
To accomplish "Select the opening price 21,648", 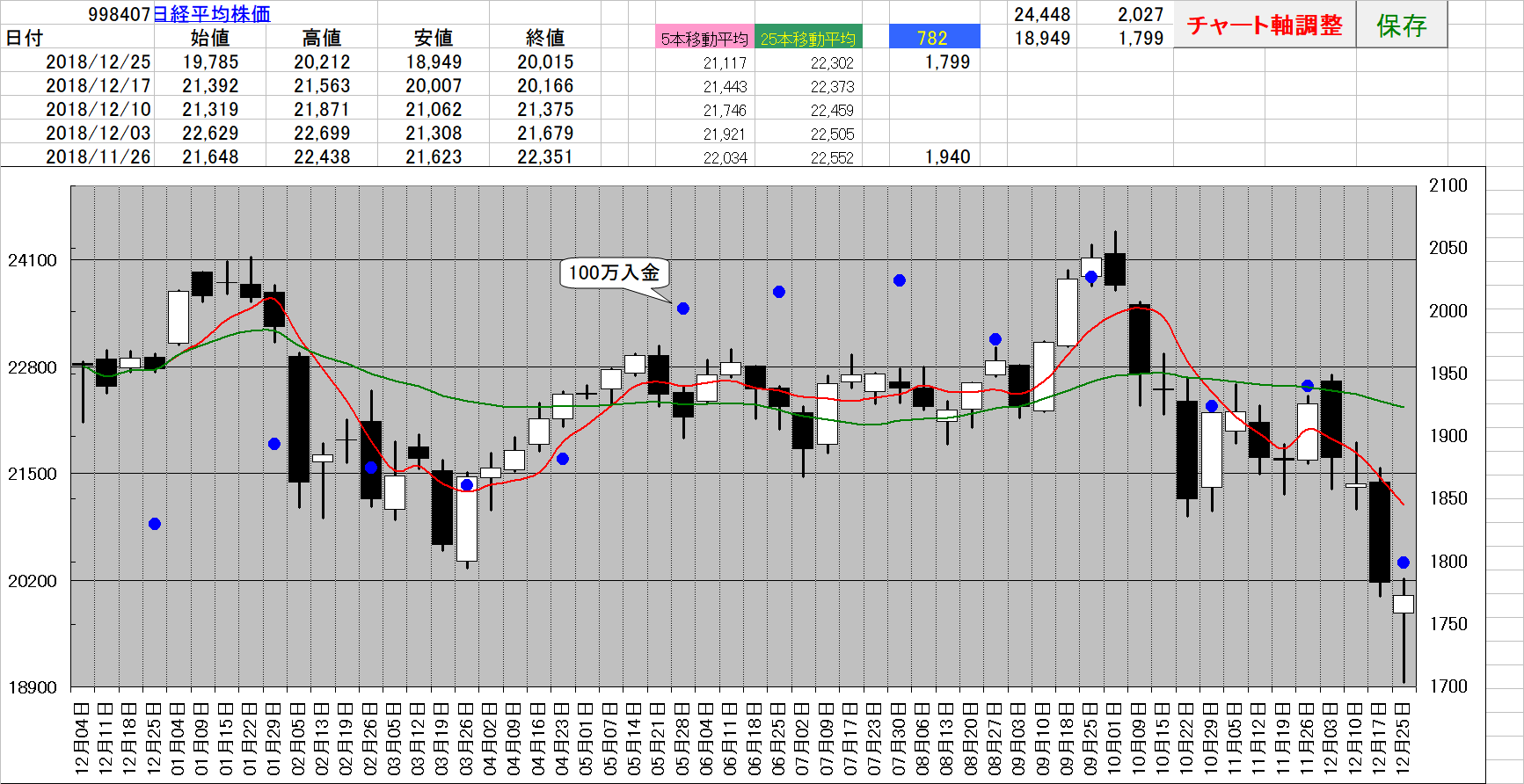I will pyautogui.click(x=210, y=156).
